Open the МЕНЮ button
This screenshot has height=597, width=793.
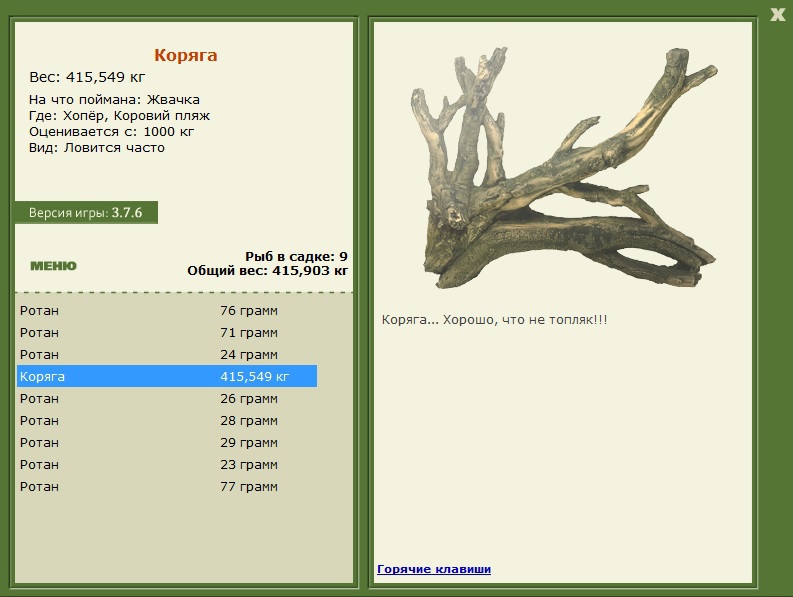tap(54, 266)
